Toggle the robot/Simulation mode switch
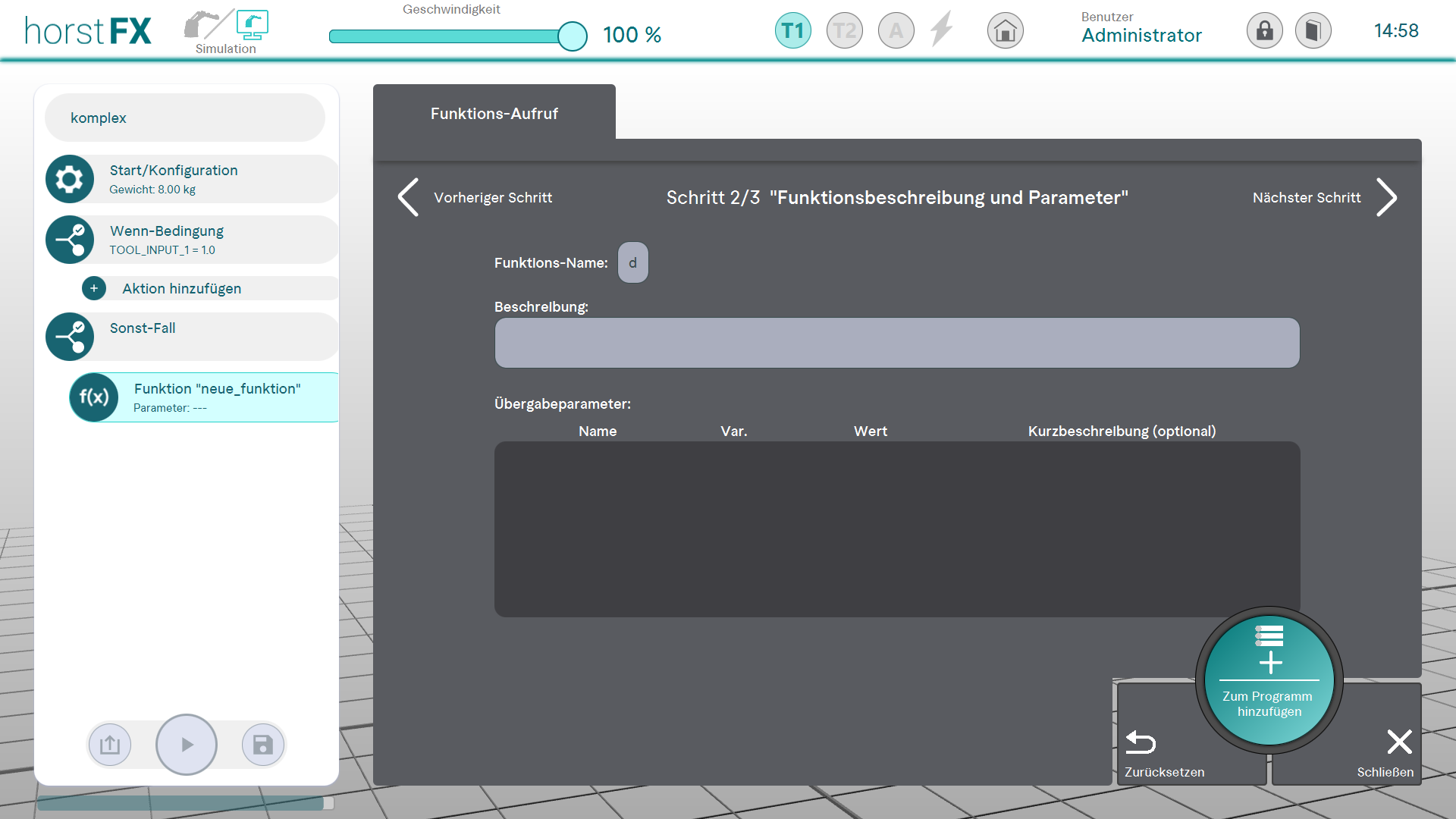 point(226,30)
